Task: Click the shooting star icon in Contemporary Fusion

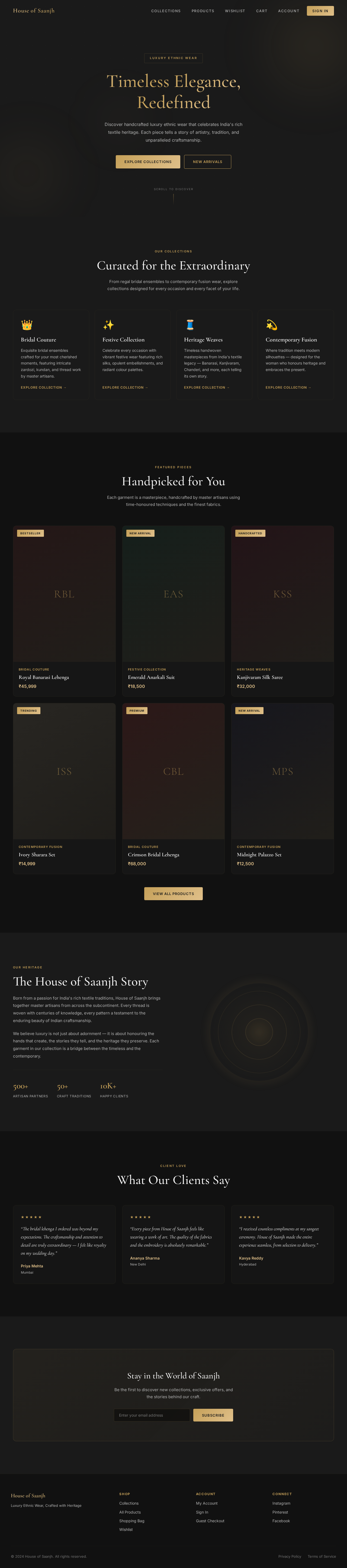Action: (271, 325)
